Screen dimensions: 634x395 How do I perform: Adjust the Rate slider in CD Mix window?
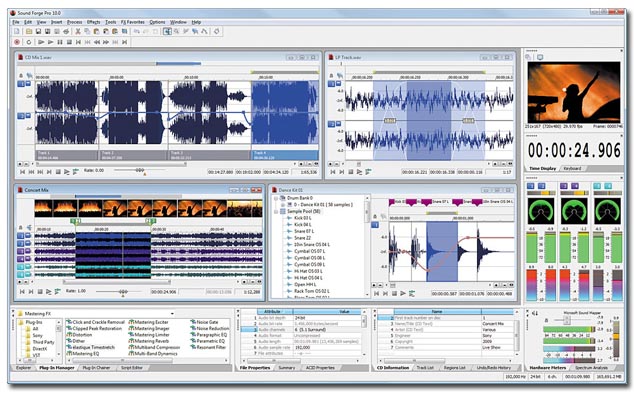coord(139,171)
